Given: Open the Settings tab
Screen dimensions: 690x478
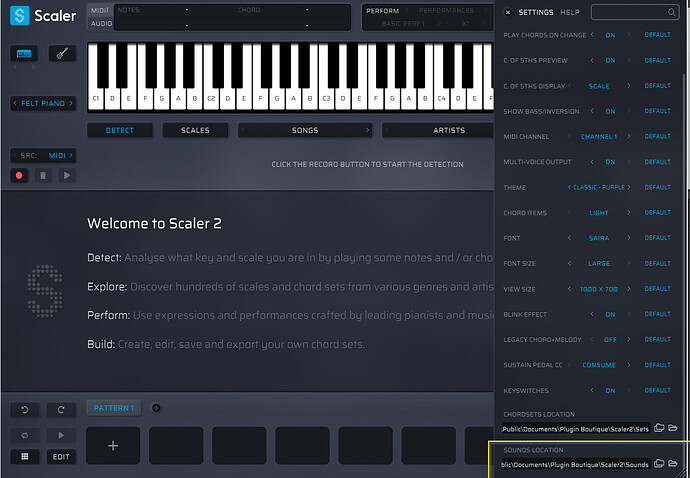Looking at the screenshot, I should [x=536, y=12].
